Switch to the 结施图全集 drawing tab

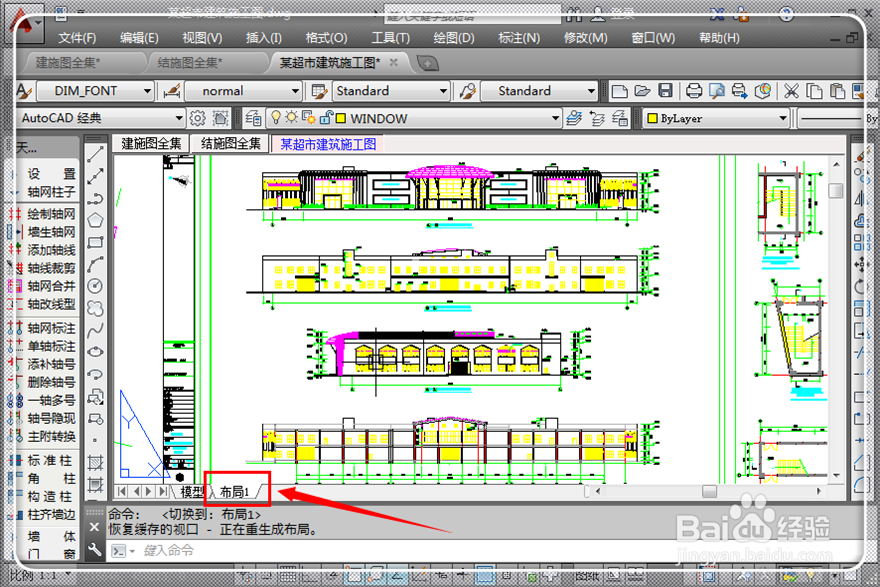click(231, 144)
